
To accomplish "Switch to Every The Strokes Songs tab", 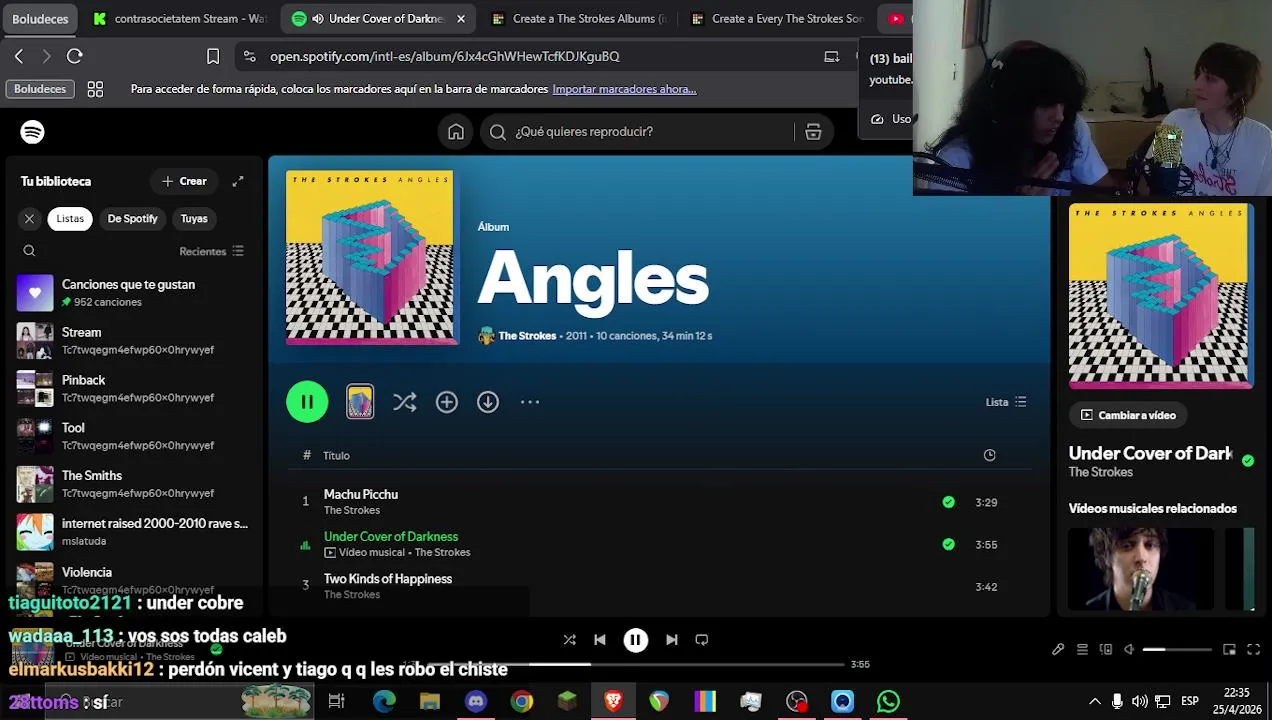I will point(776,18).
